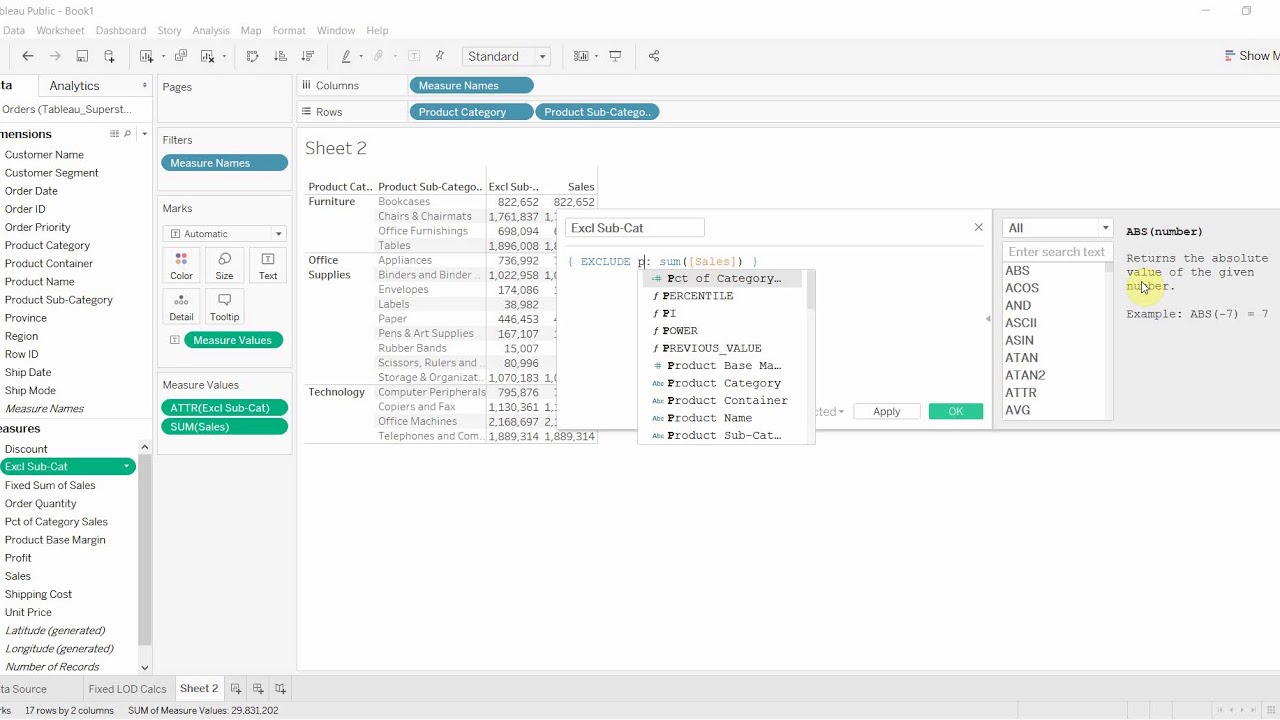Click the Apply button in calculation editor

886,411
